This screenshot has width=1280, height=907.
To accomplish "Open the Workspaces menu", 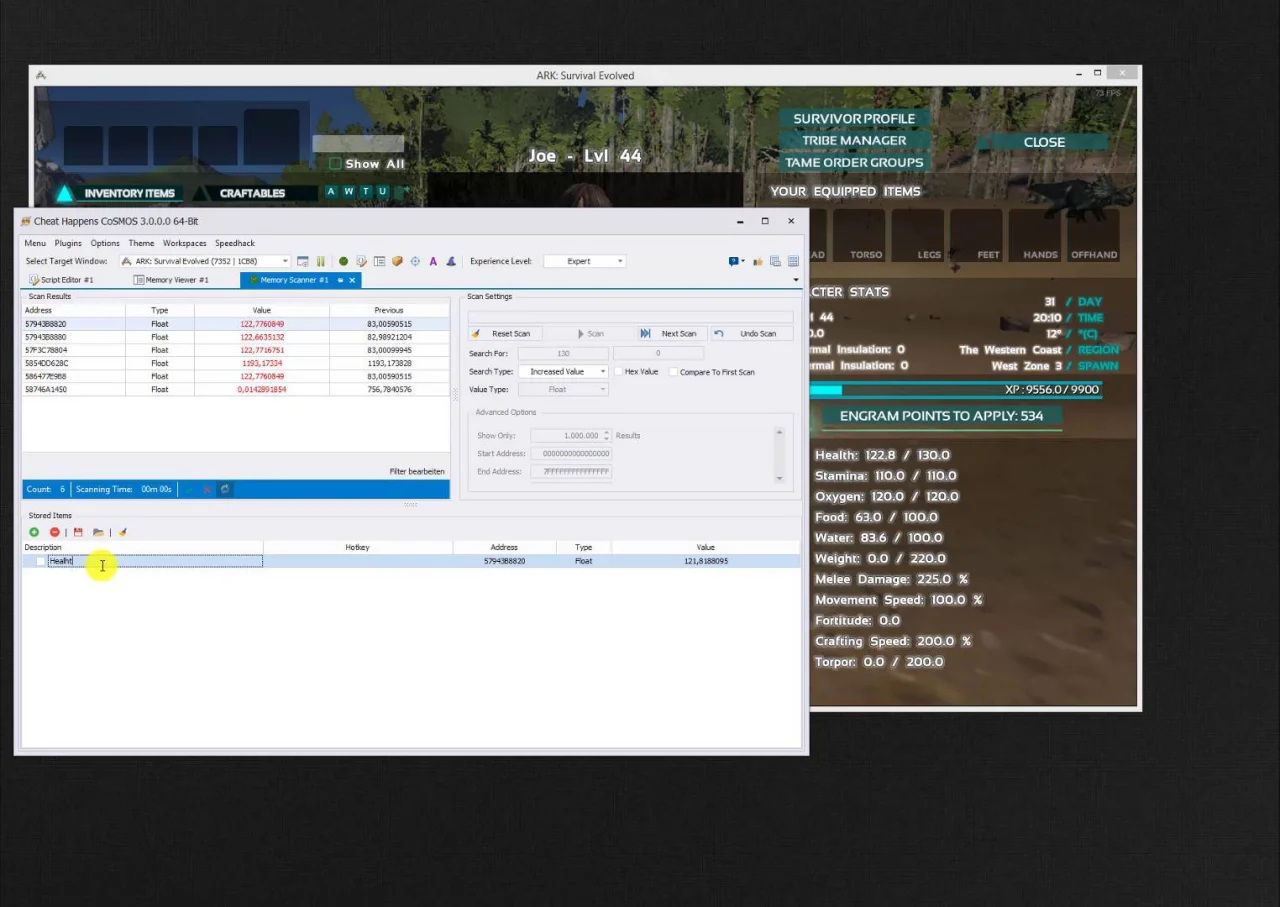I will (x=185, y=243).
